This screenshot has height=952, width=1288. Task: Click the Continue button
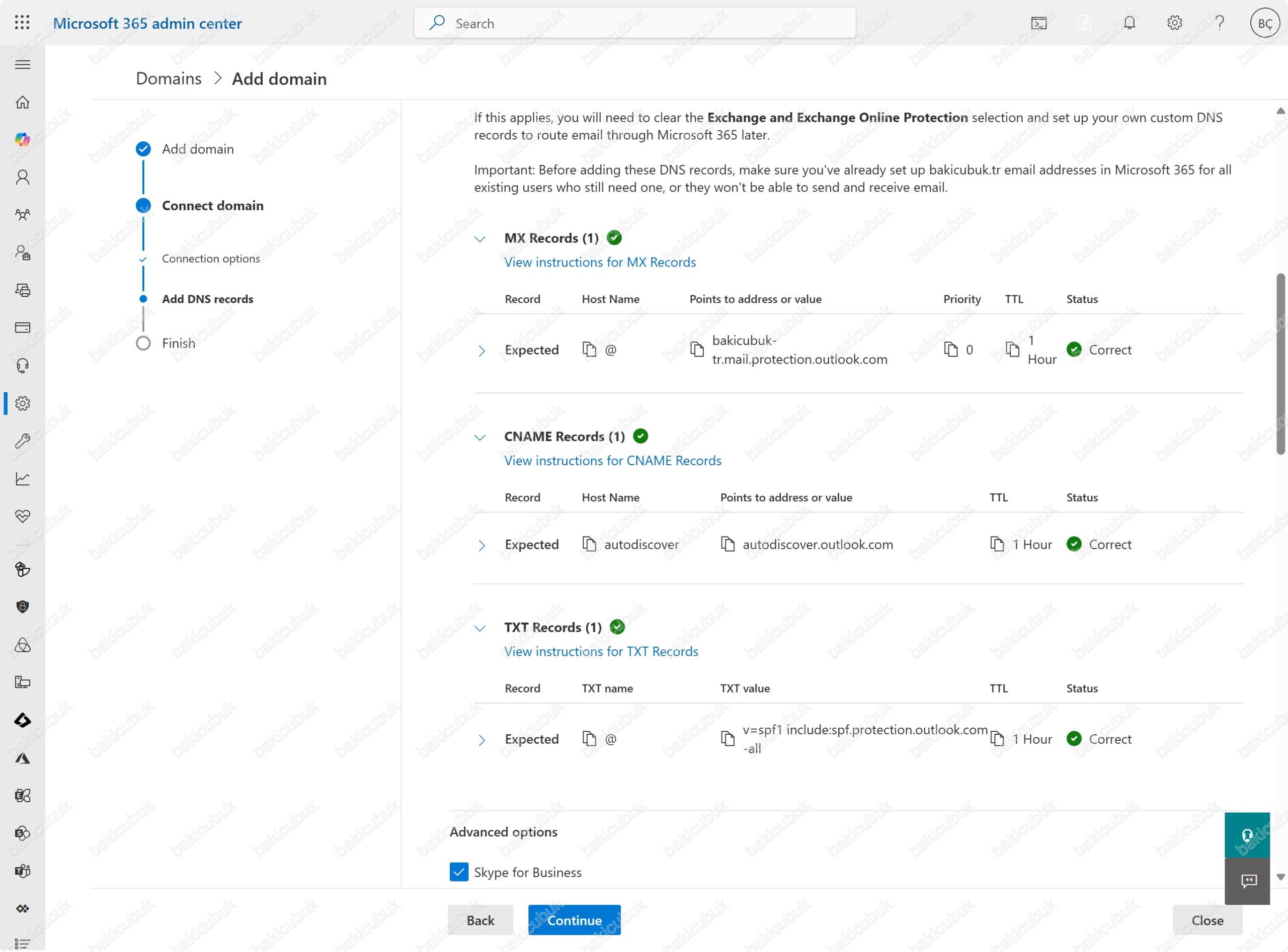574,920
